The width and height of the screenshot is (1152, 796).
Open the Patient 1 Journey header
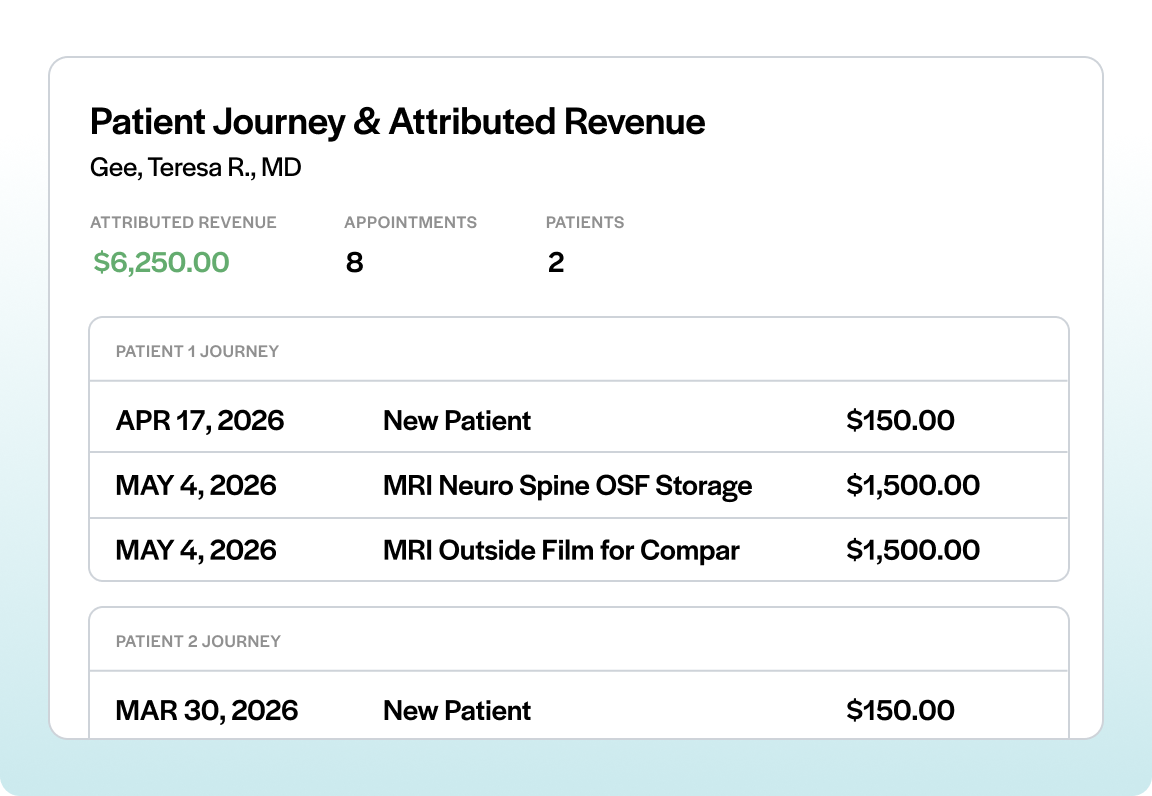(x=579, y=350)
